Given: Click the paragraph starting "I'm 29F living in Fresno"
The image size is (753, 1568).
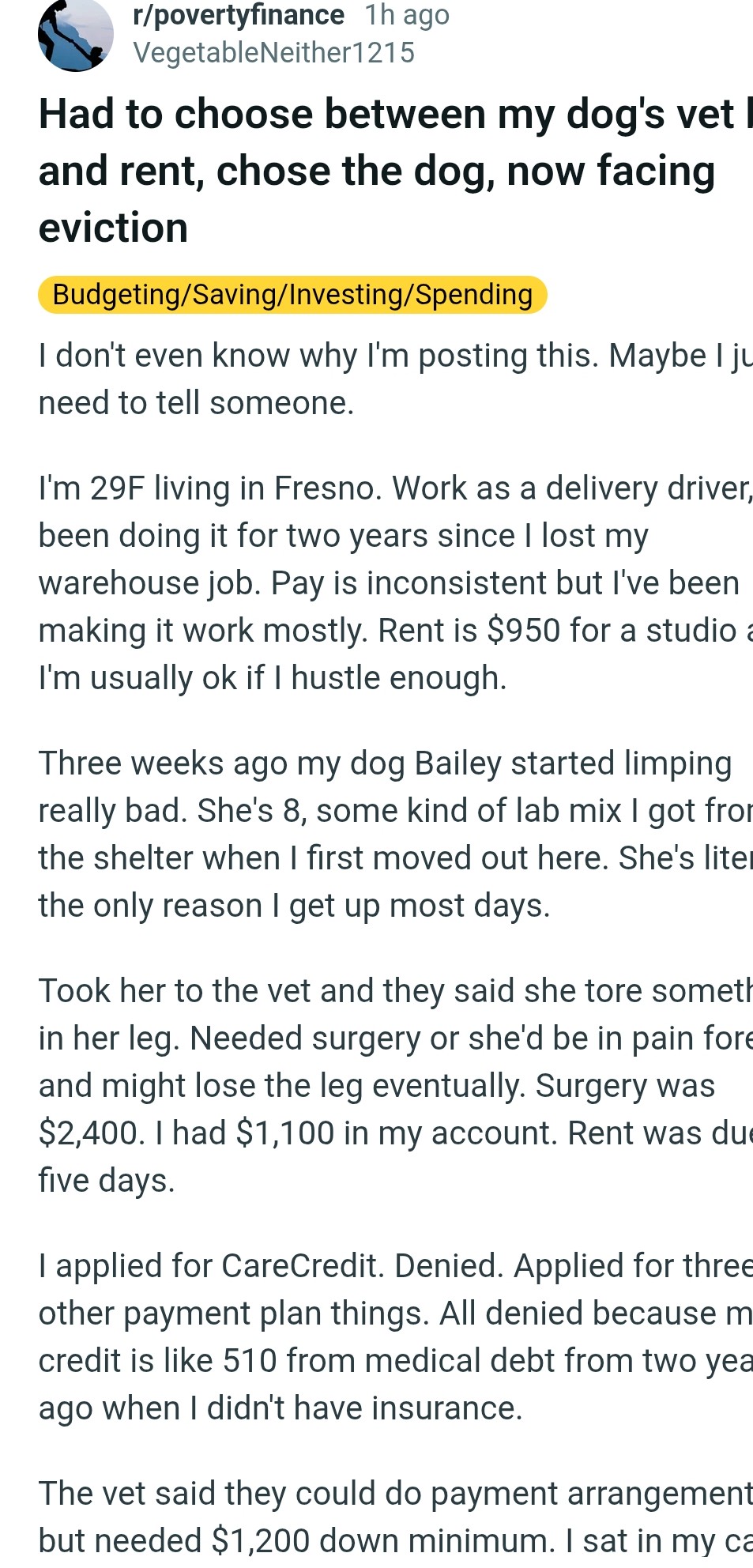Looking at the screenshot, I should (379, 583).
